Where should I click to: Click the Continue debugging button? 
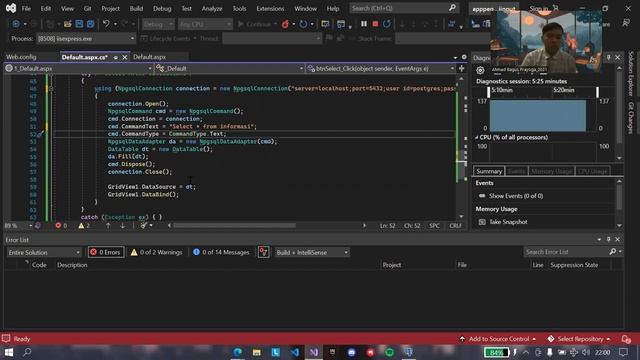[254, 24]
